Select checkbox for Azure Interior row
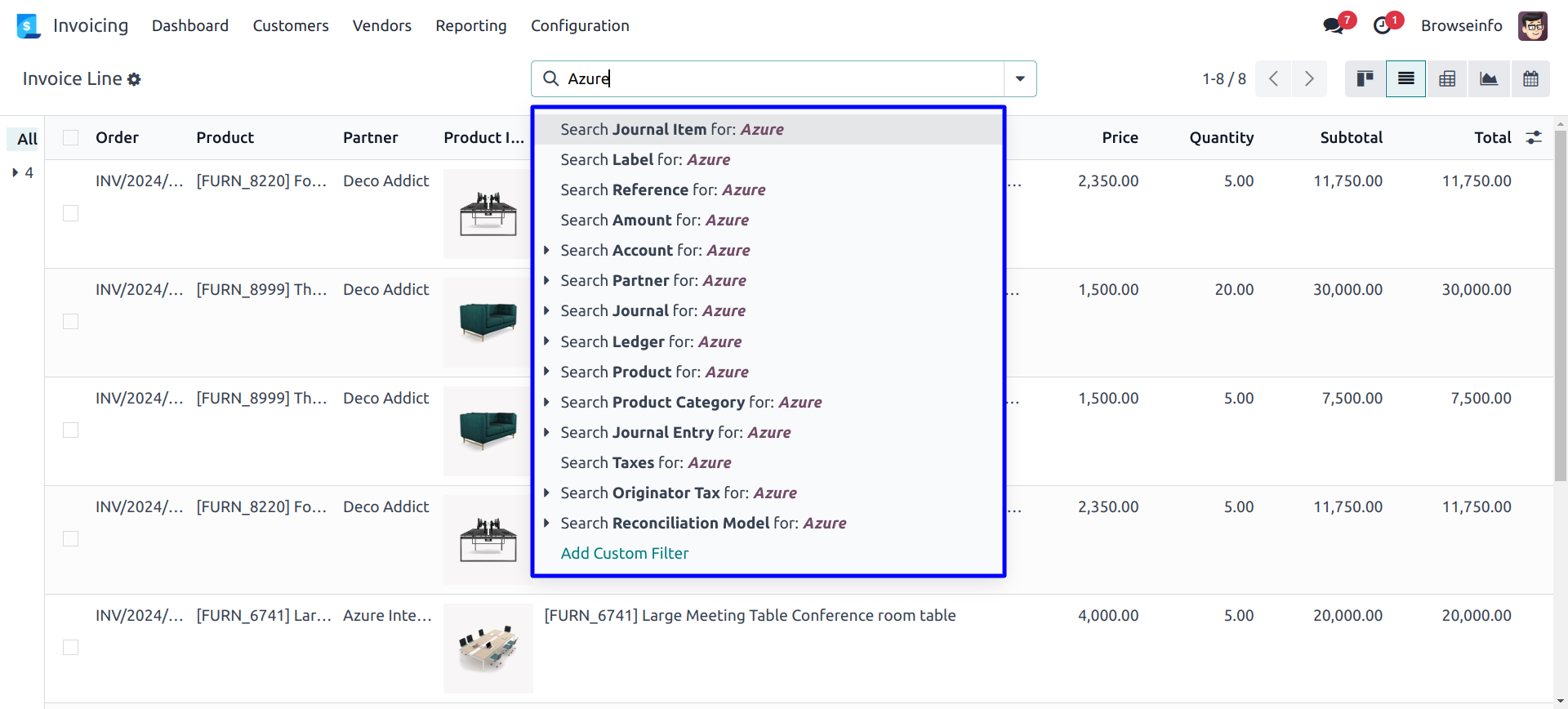Screen dimensions: 1568x709 coord(71,648)
